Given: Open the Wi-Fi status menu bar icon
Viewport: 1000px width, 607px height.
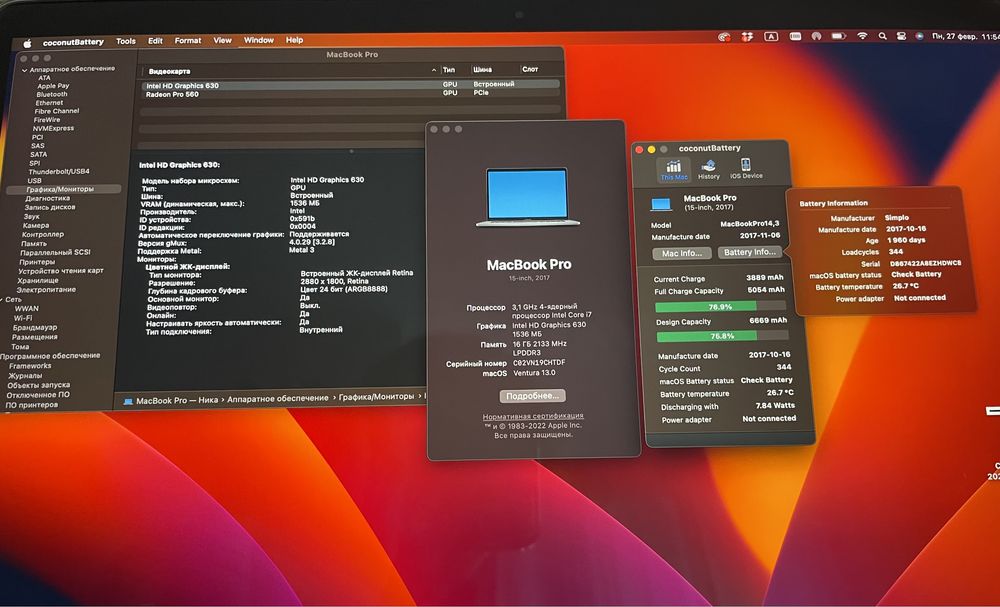Looking at the screenshot, I should 862,36.
